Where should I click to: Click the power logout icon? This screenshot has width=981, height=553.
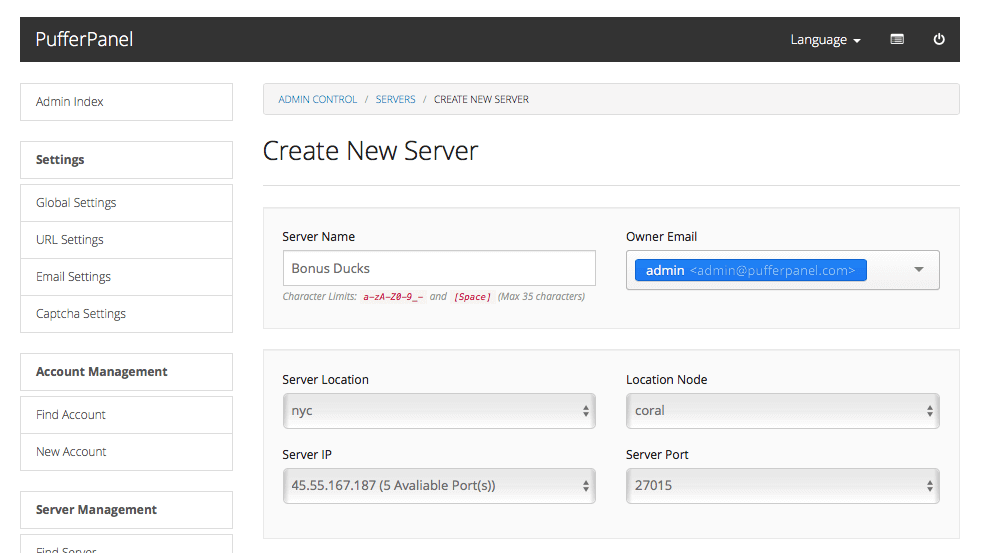pyautogui.click(x=939, y=40)
